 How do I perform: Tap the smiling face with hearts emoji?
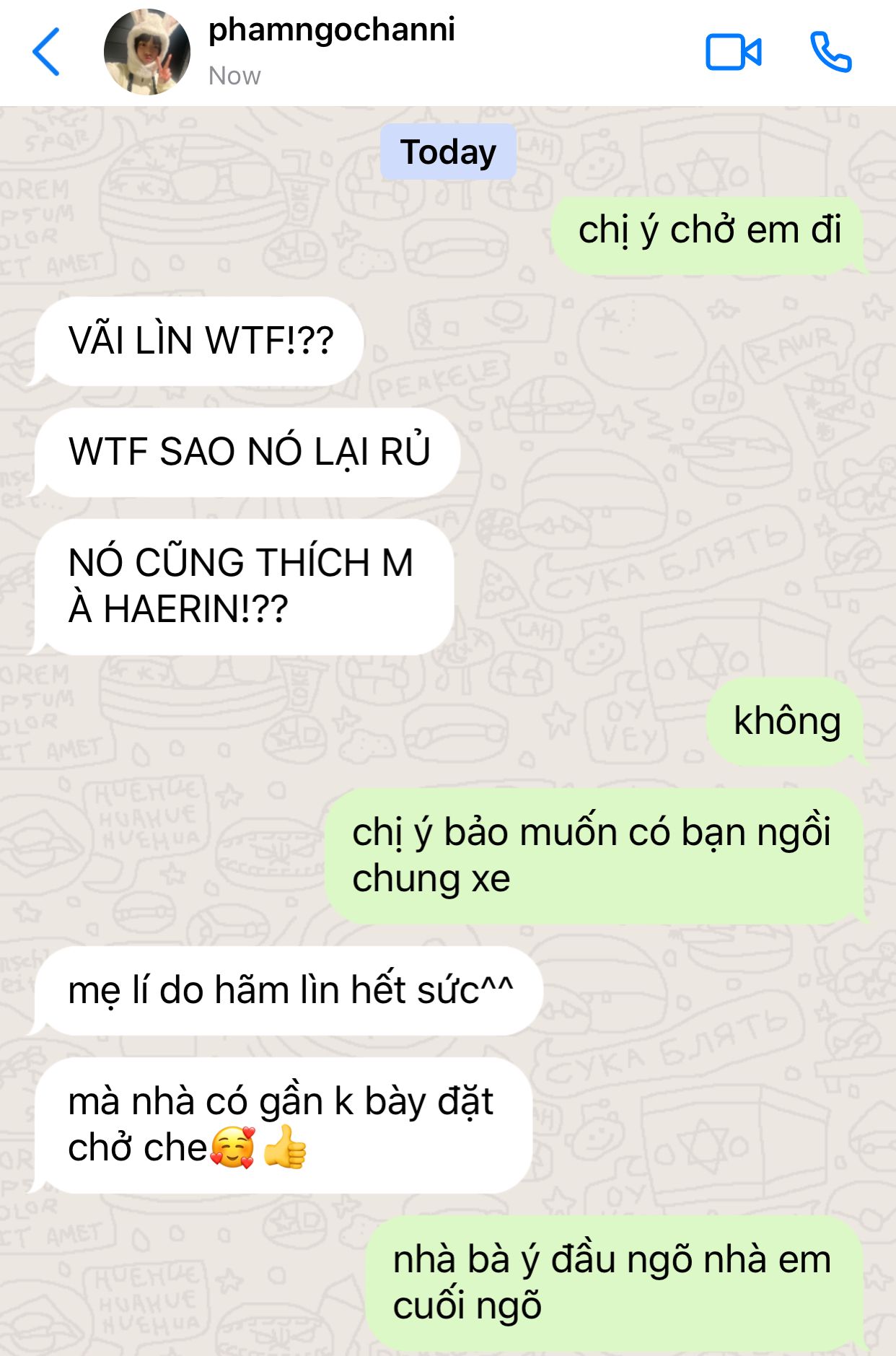(x=232, y=1147)
